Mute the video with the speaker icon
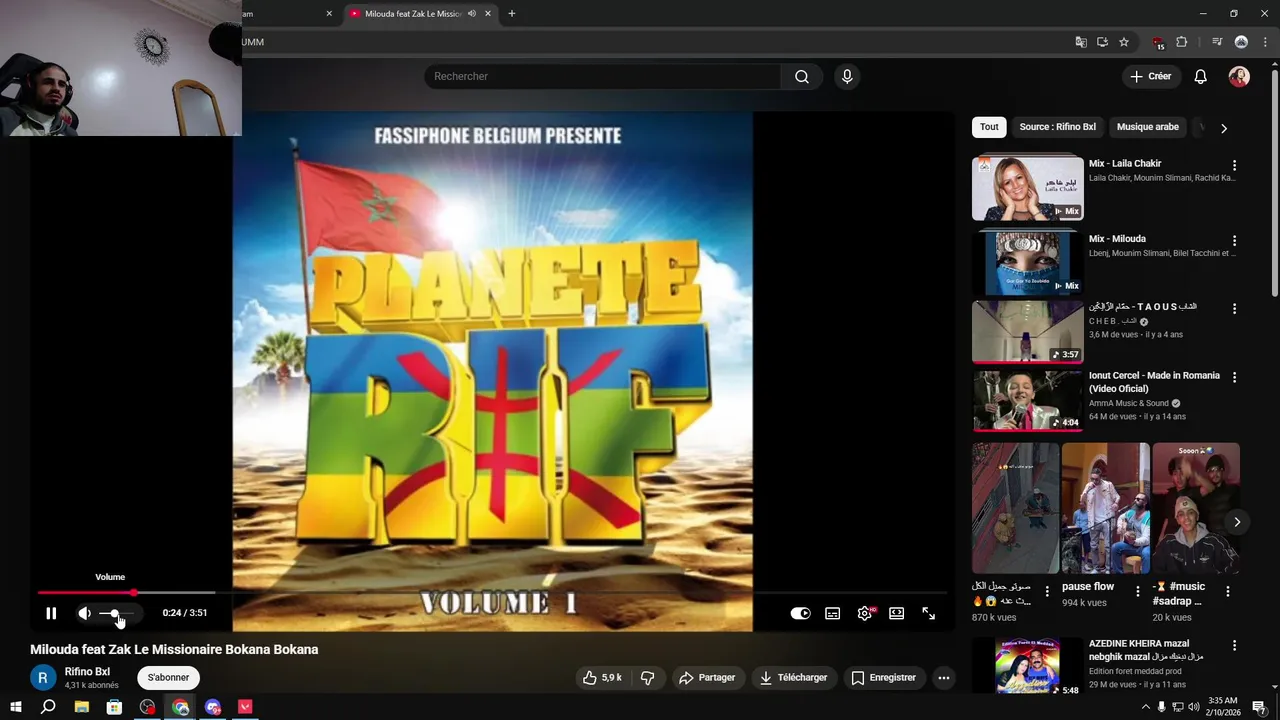This screenshot has height=720, width=1280. 85,613
